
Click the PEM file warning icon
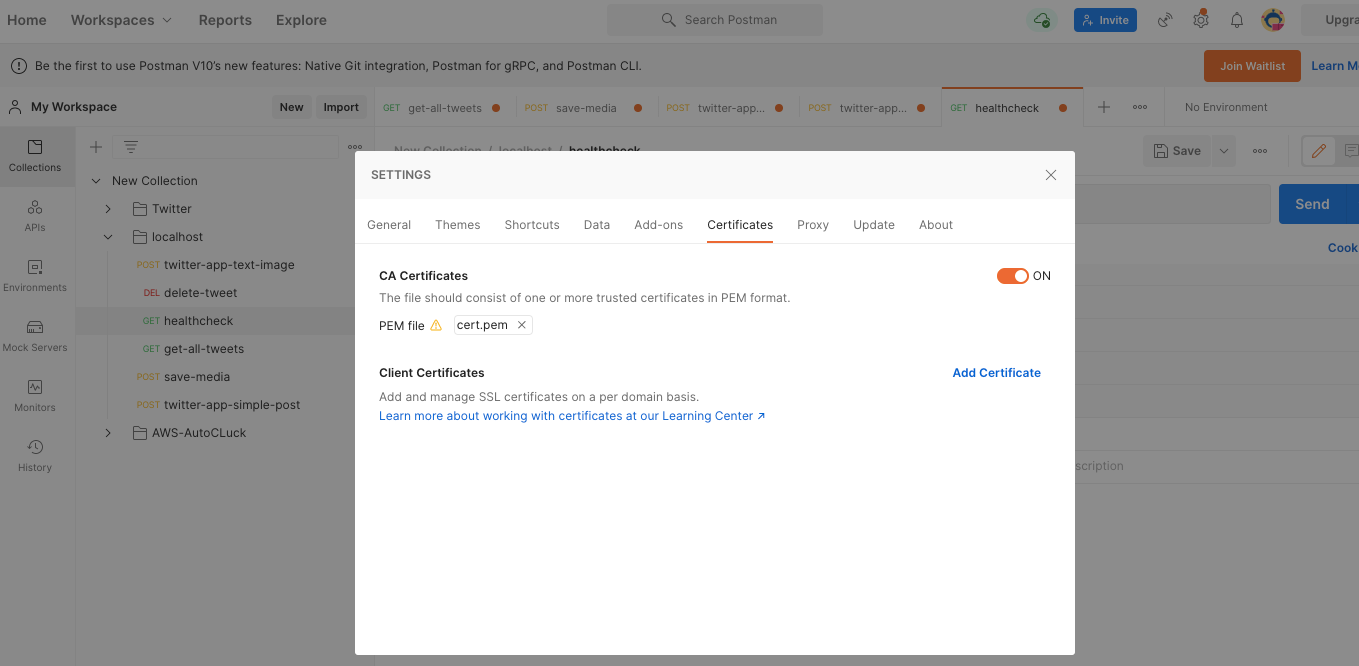(x=436, y=325)
